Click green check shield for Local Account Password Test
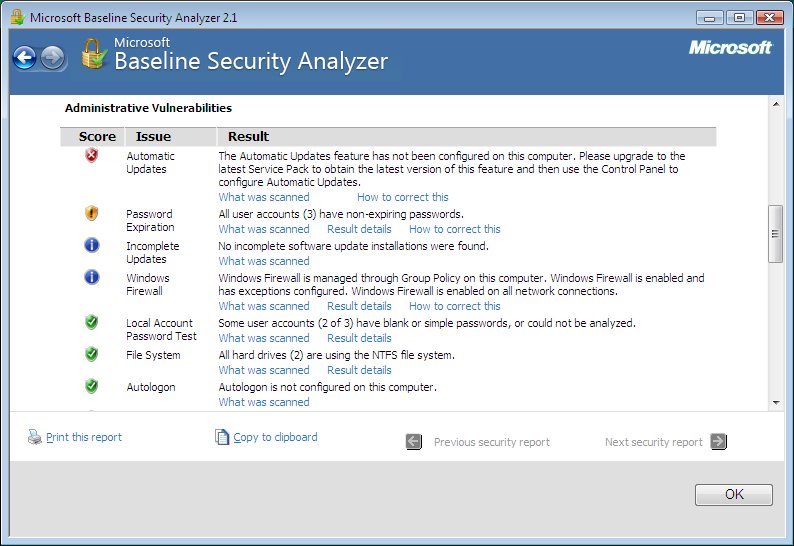This screenshot has width=794, height=546. click(x=91, y=322)
